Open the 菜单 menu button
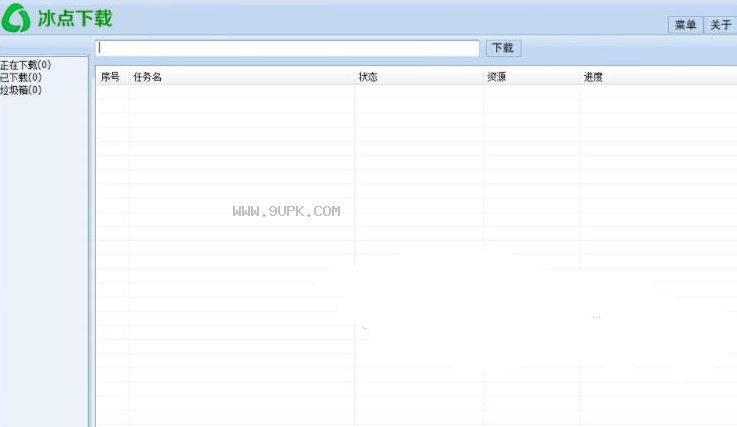The image size is (737, 427). pyautogui.click(x=685, y=24)
